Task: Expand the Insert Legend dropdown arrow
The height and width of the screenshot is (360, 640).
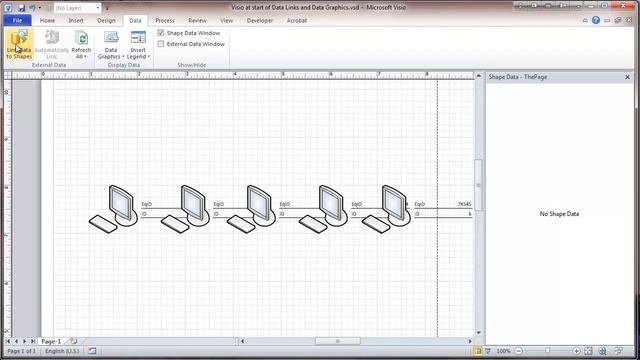Action: click(149, 57)
